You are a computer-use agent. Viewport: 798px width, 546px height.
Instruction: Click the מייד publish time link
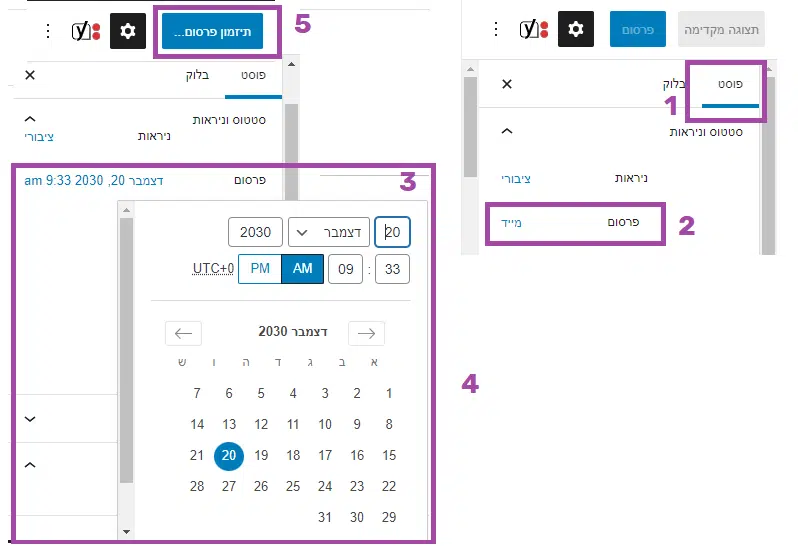(x=512, y=222)
